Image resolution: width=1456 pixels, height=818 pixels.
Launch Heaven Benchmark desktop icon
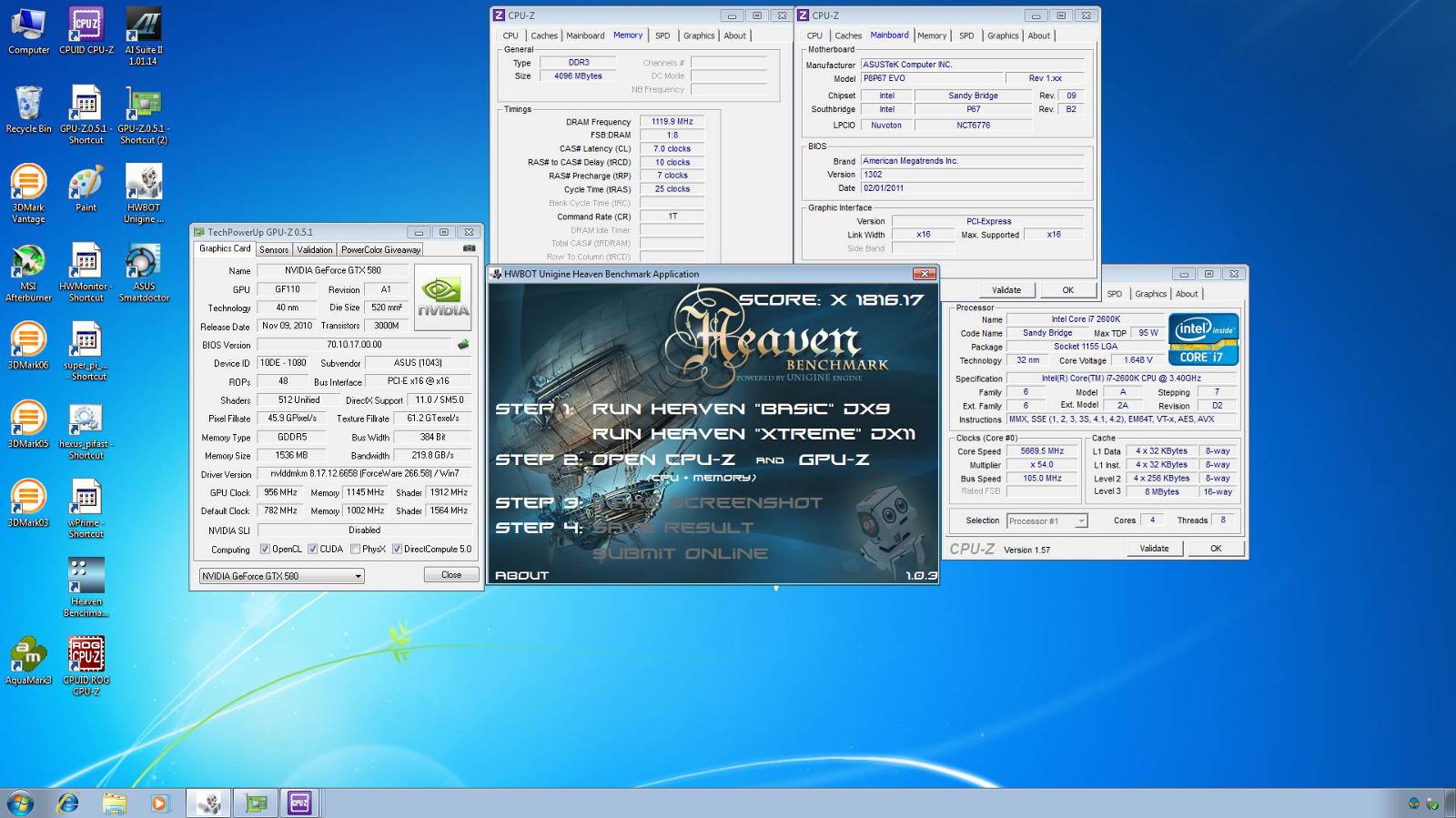pos(86,588)
